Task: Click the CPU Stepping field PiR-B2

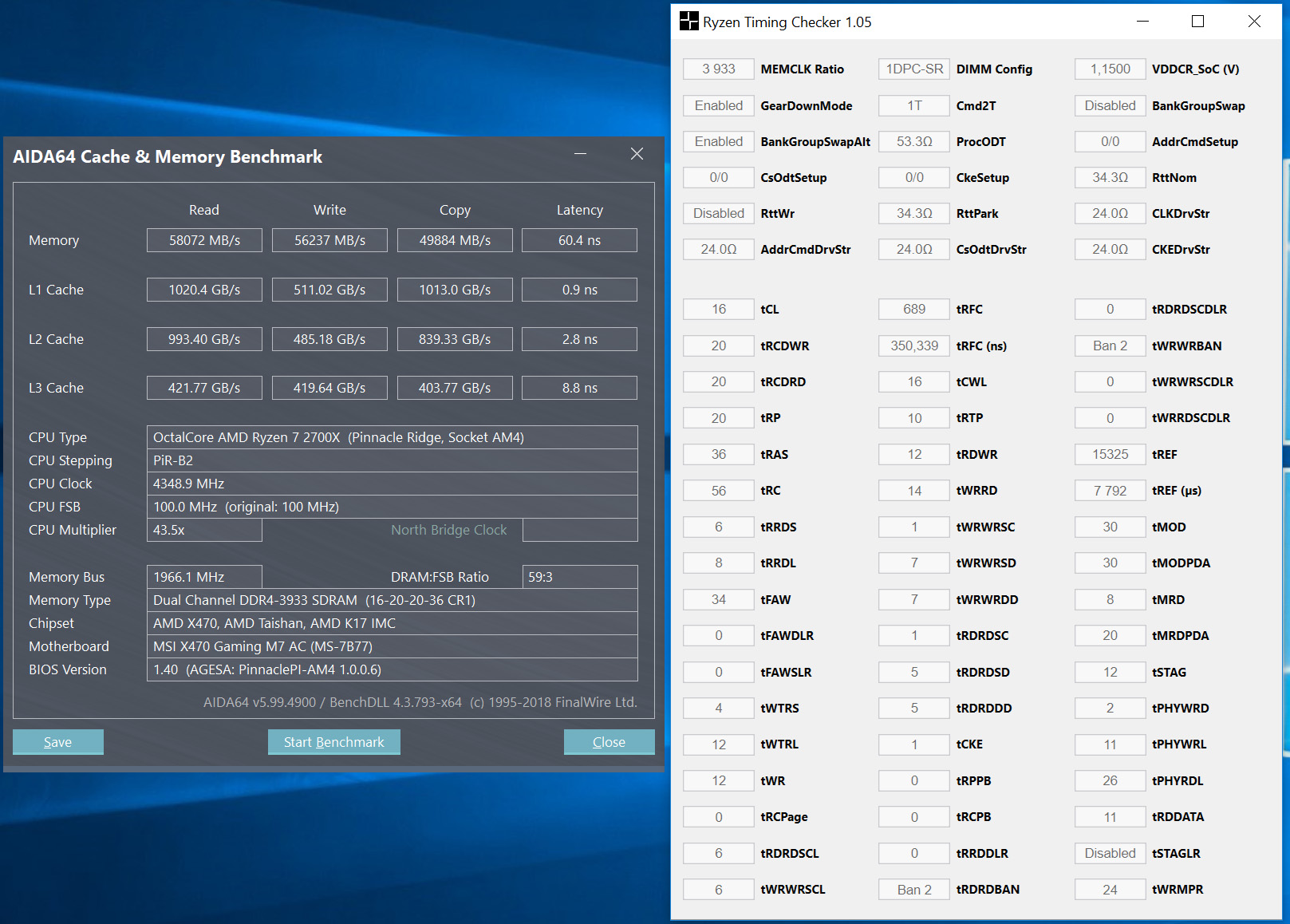Action: pos(393,460)
